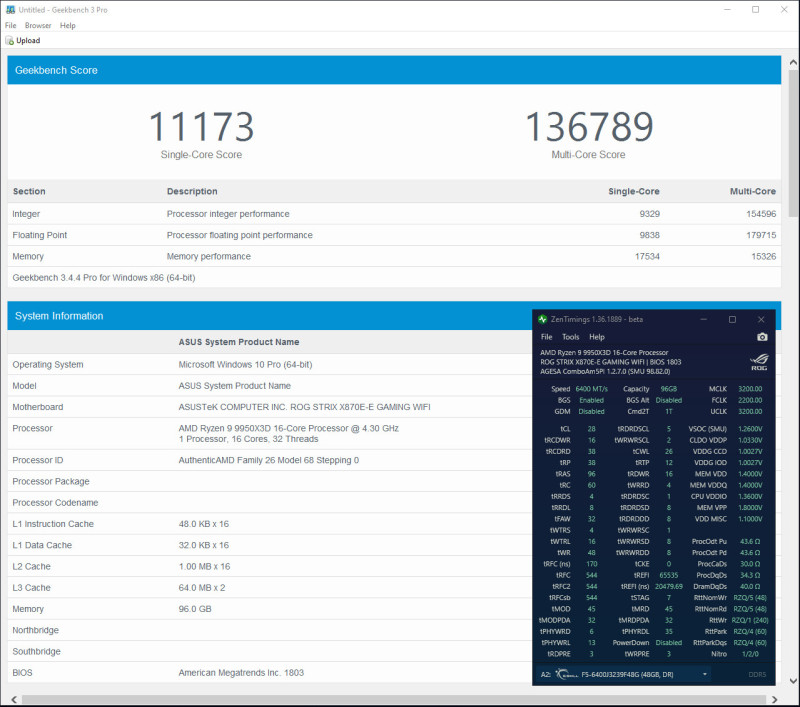Screen dimensions: 800x707
Task: Click the Floating Point single-core value 9838
Action: 649,235
